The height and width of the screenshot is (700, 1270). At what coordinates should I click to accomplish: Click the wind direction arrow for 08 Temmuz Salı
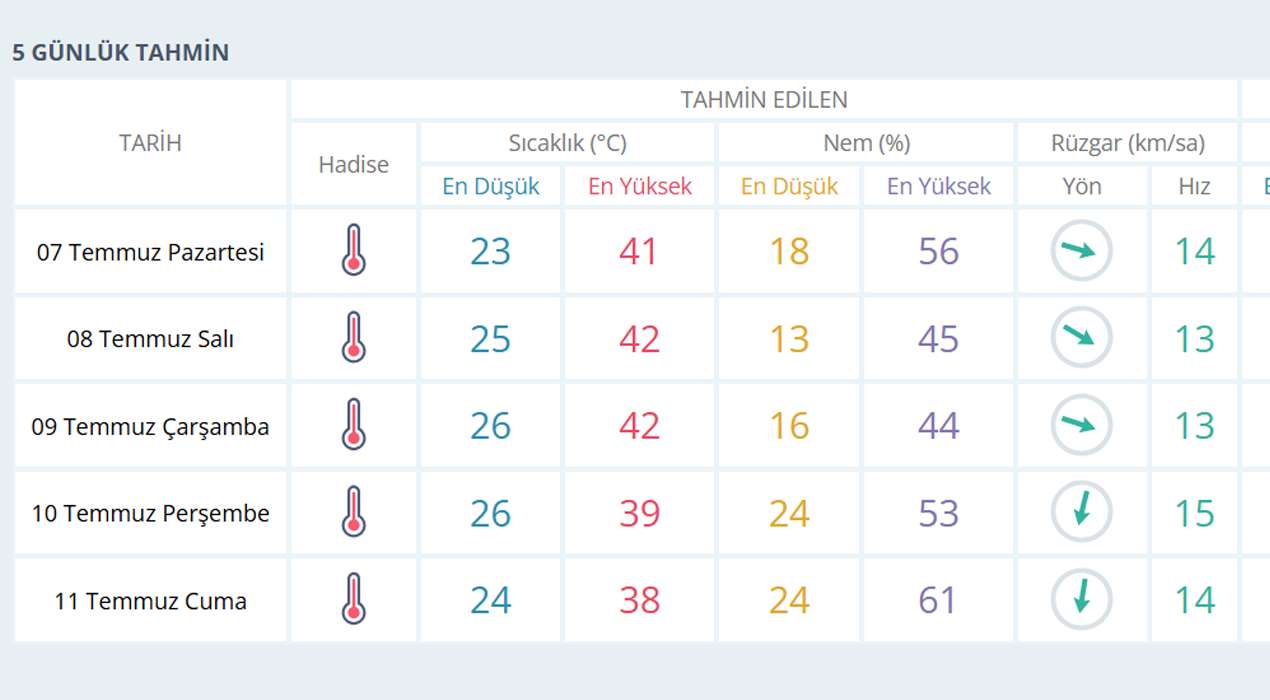click(1081, 337)
